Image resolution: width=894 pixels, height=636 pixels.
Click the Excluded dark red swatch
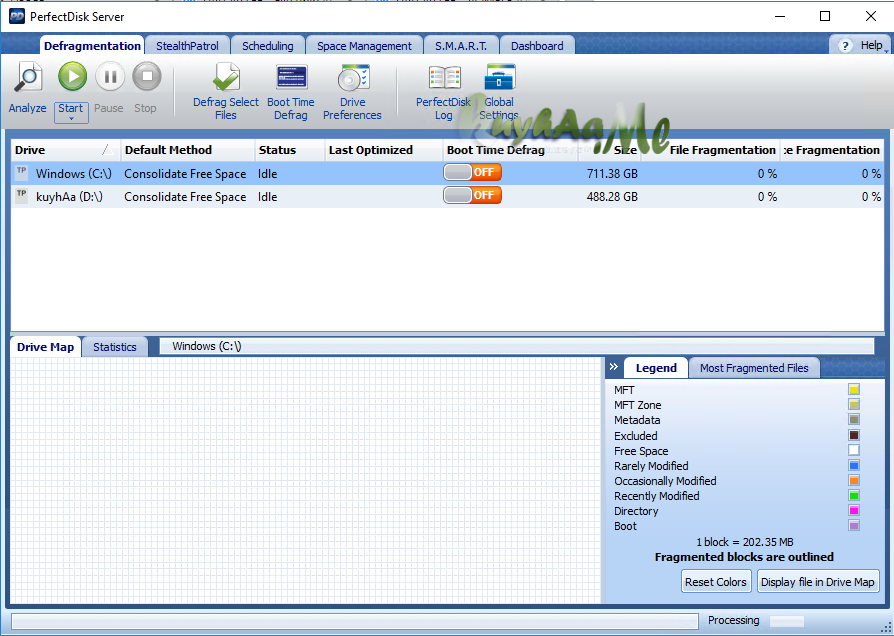coord(854,435)
